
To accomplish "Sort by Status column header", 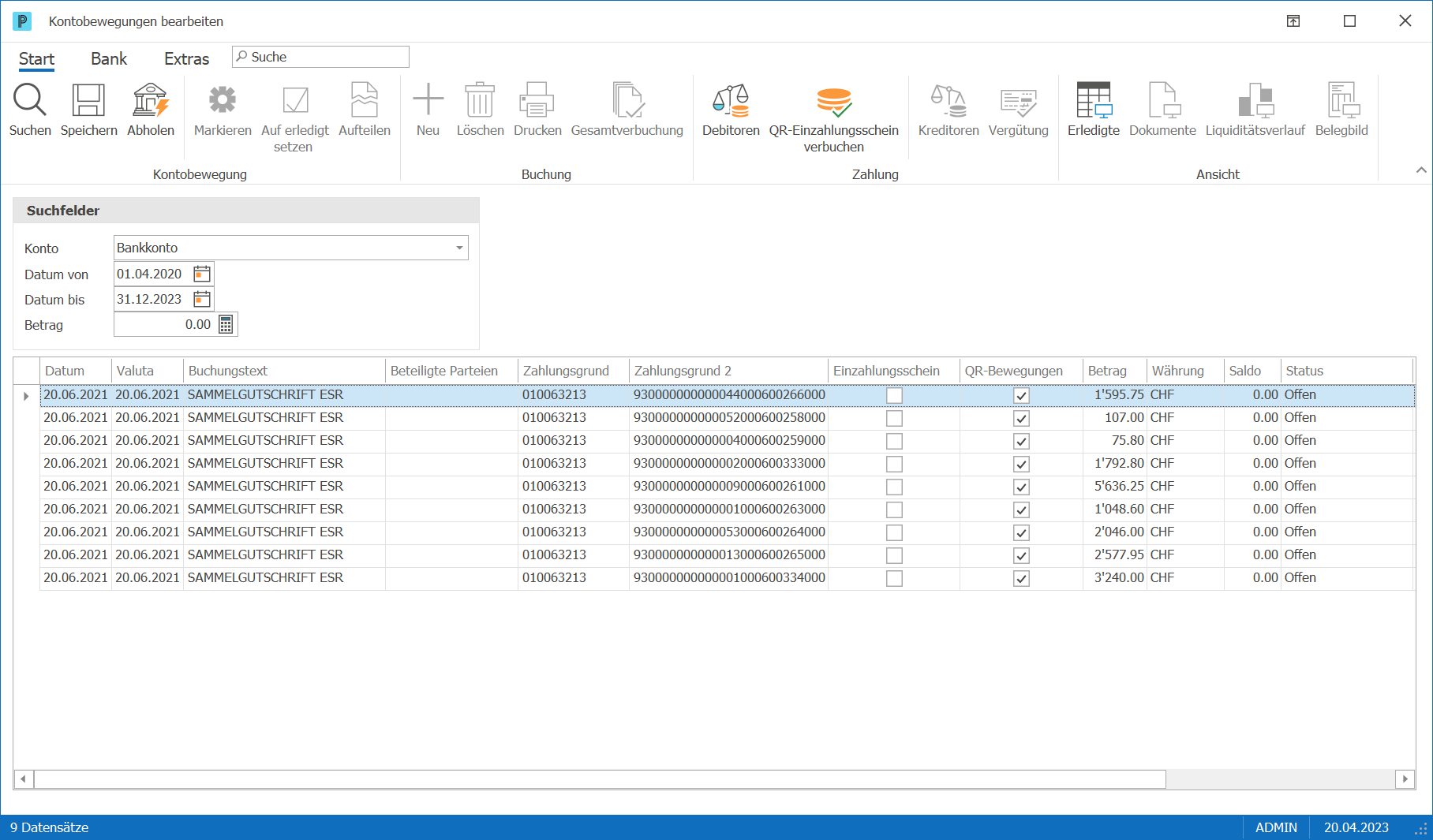I will coord(1346,371).
